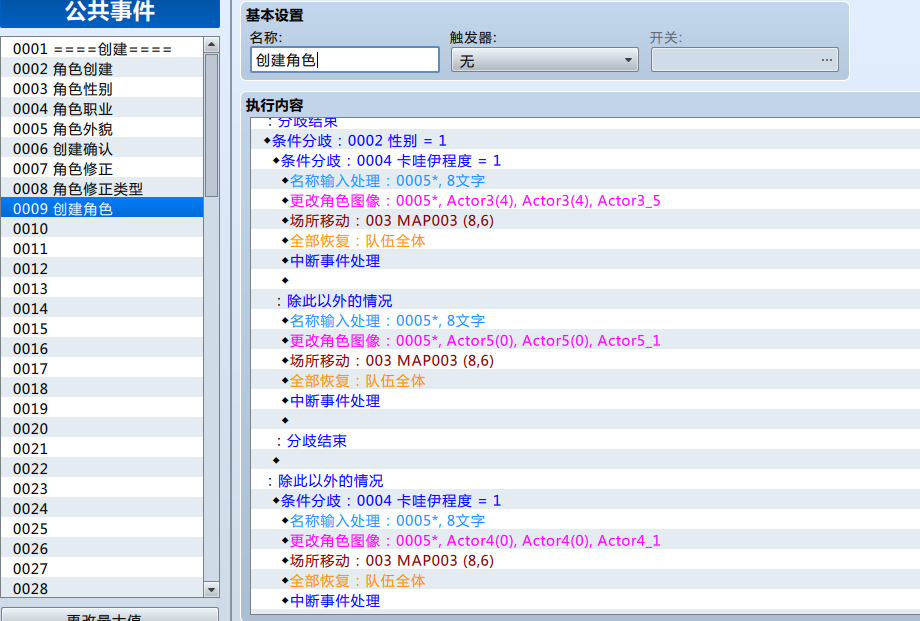Select empty common event slot 0028

(102, 588)
